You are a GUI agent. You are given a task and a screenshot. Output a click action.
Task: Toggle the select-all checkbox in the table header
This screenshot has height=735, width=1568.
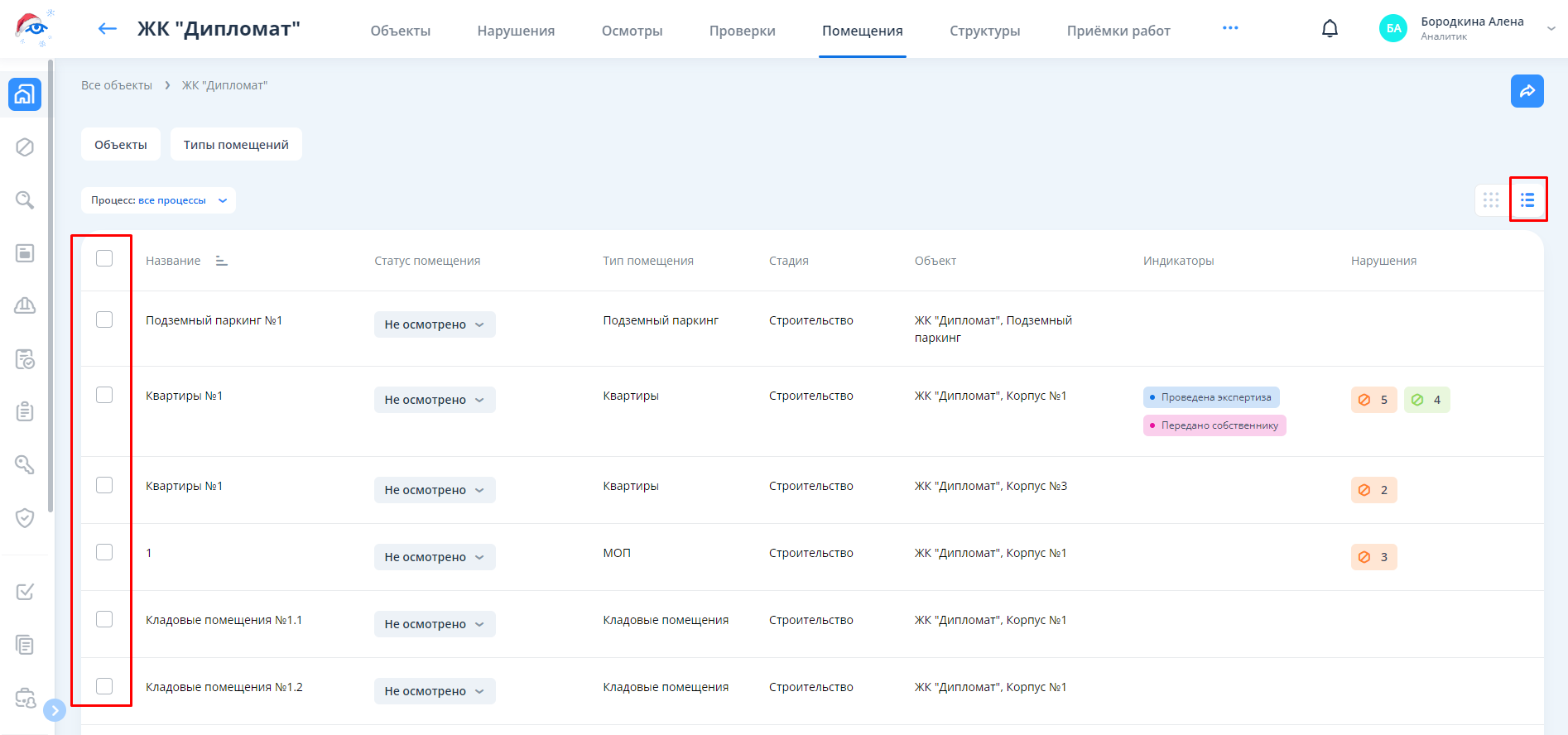pos(104,258)
